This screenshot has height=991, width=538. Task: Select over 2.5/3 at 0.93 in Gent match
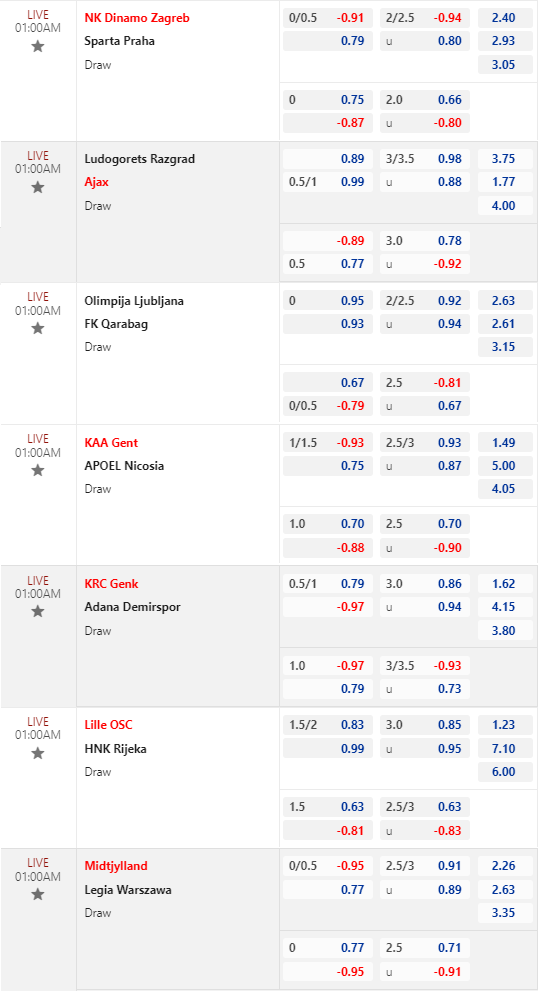click(x=425, y=442)
